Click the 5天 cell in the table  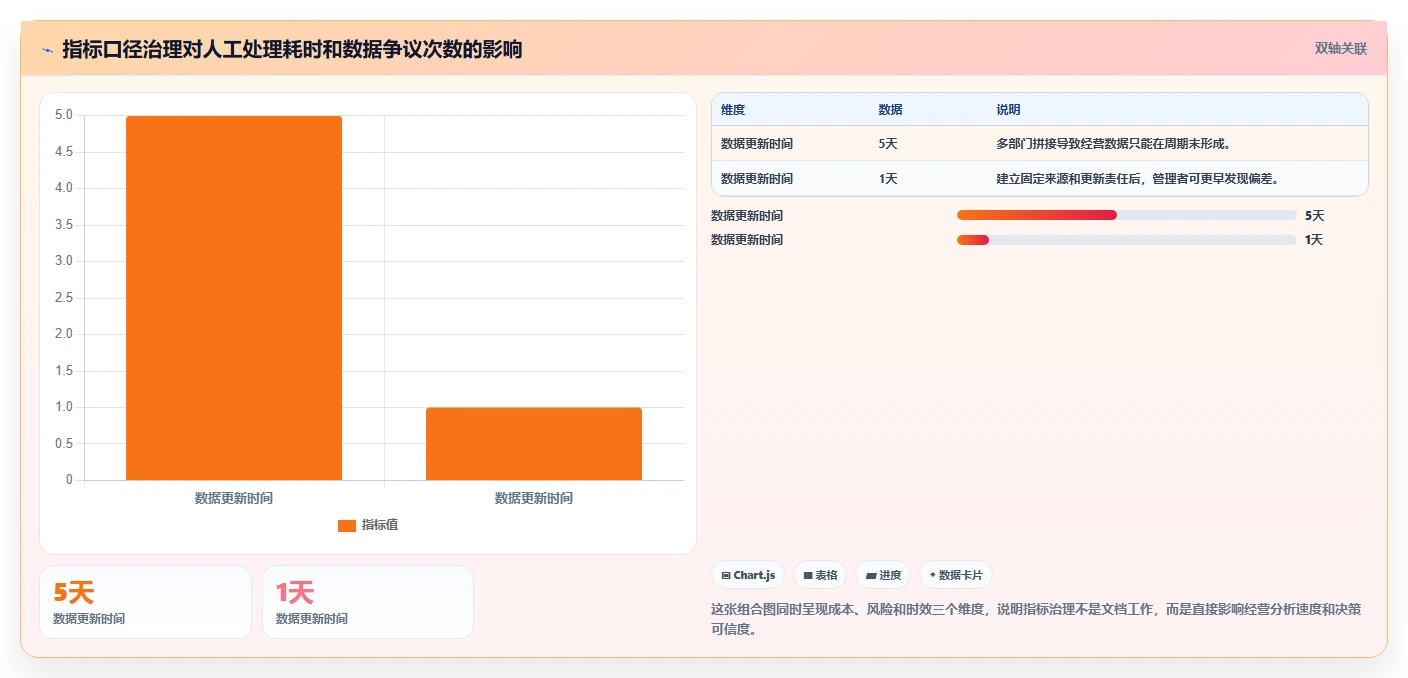pos(888,144)
